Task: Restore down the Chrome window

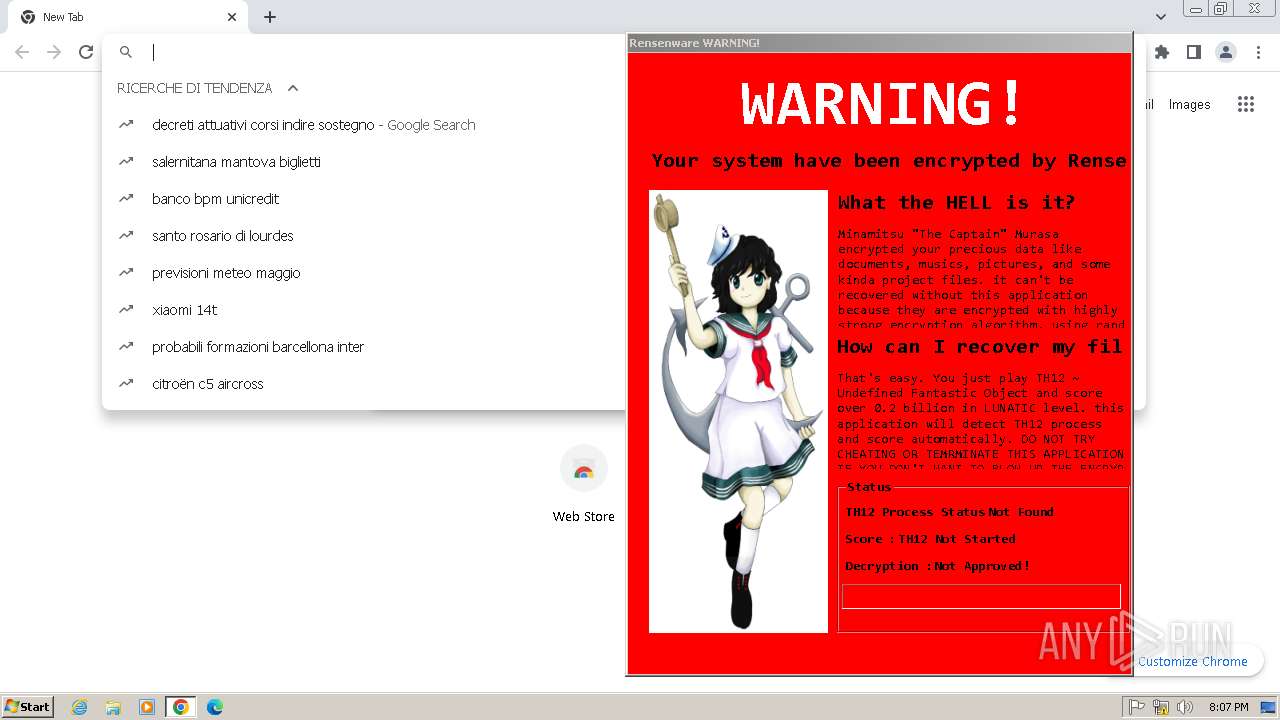Action: point(1221,9)
